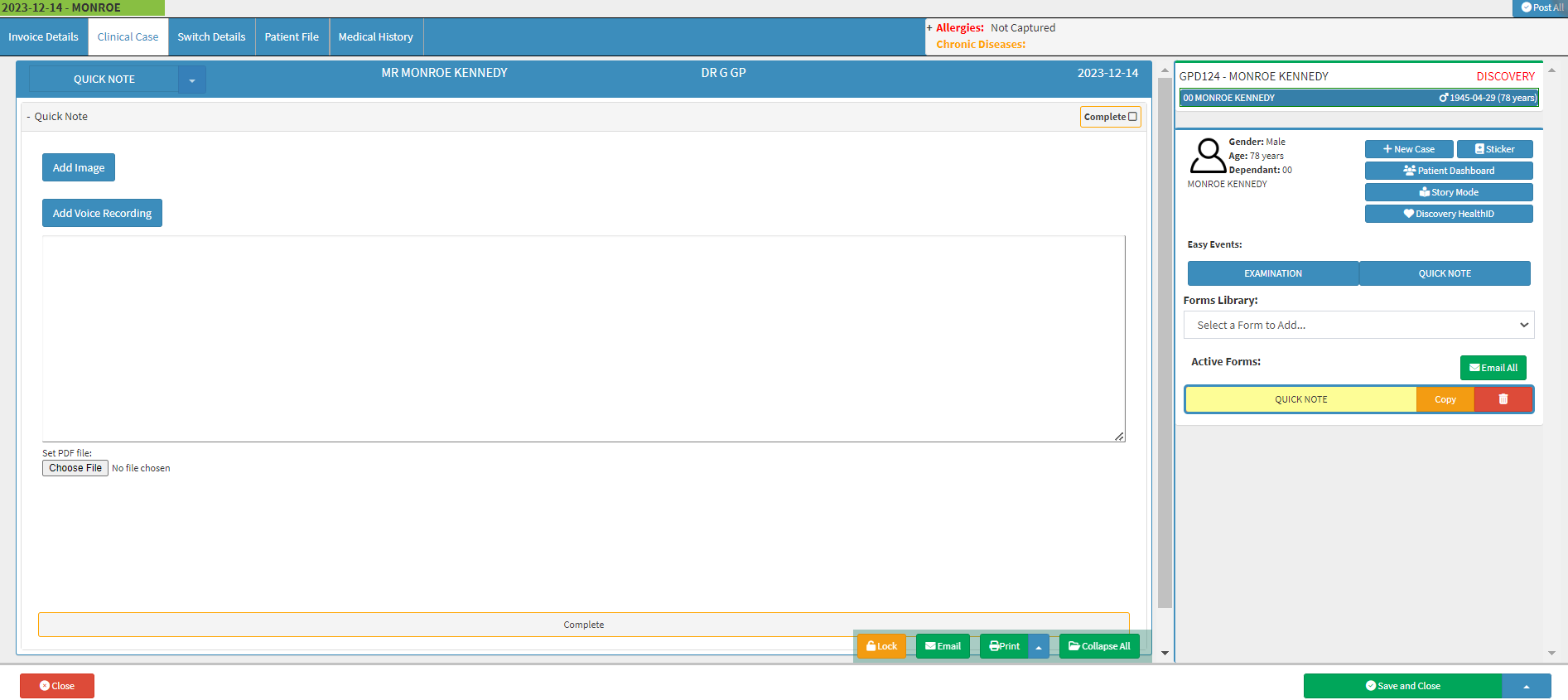Viewport: 1568px width, 700px height.
Task: Click the Choose File button
Action: point(75,468)
